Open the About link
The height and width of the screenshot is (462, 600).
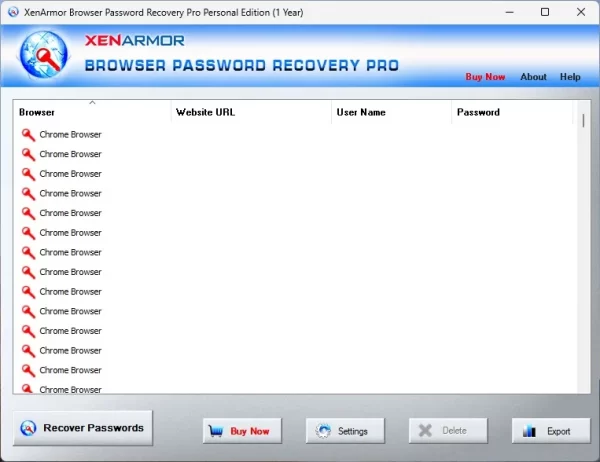533,77
